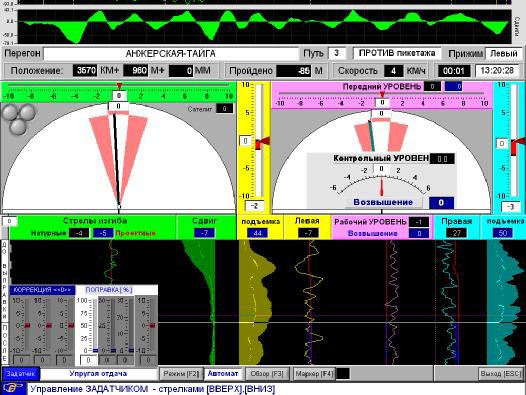
Task: Select the Автомат mode label
Action: click(223, 374)
